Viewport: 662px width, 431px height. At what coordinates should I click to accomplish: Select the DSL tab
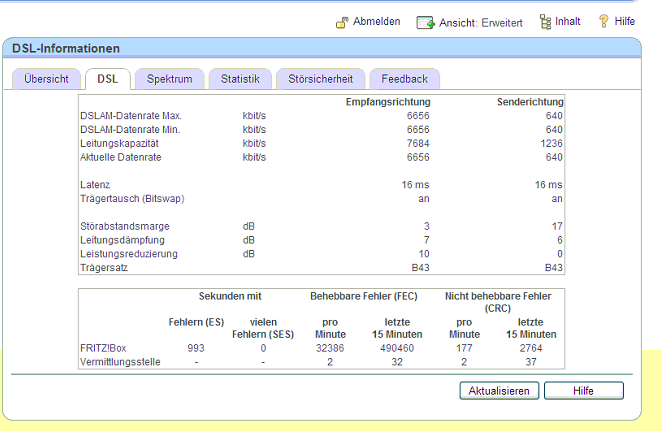pyautogui.click(x=108, y=79)
